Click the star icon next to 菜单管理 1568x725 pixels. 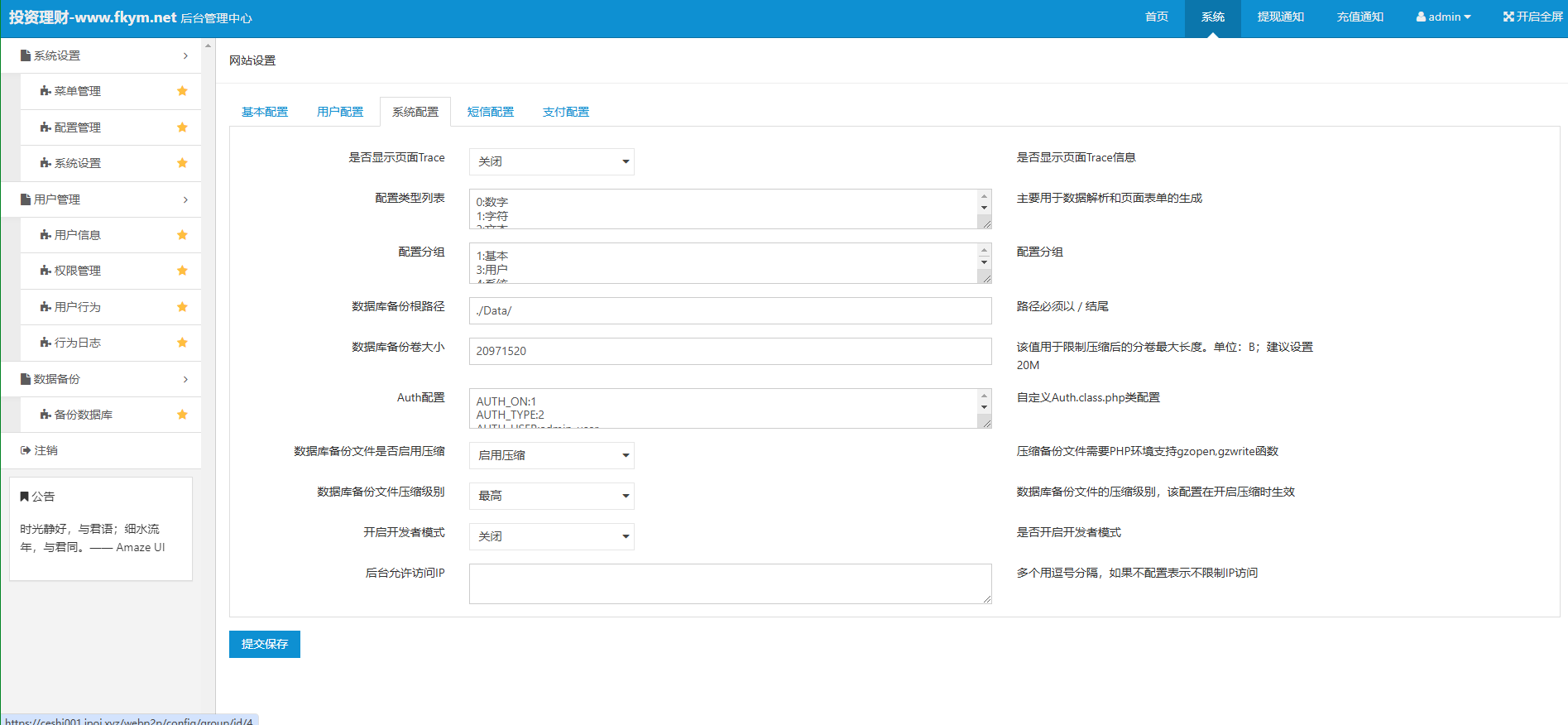pos(182,91)
